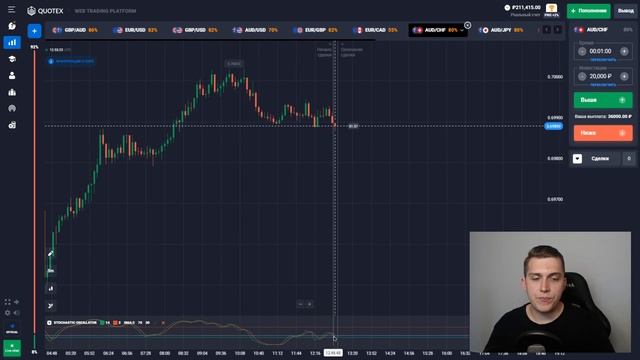Screen dimensions: 640x360
Task: Click the green button at sidebar bottom
Action: 12,348
